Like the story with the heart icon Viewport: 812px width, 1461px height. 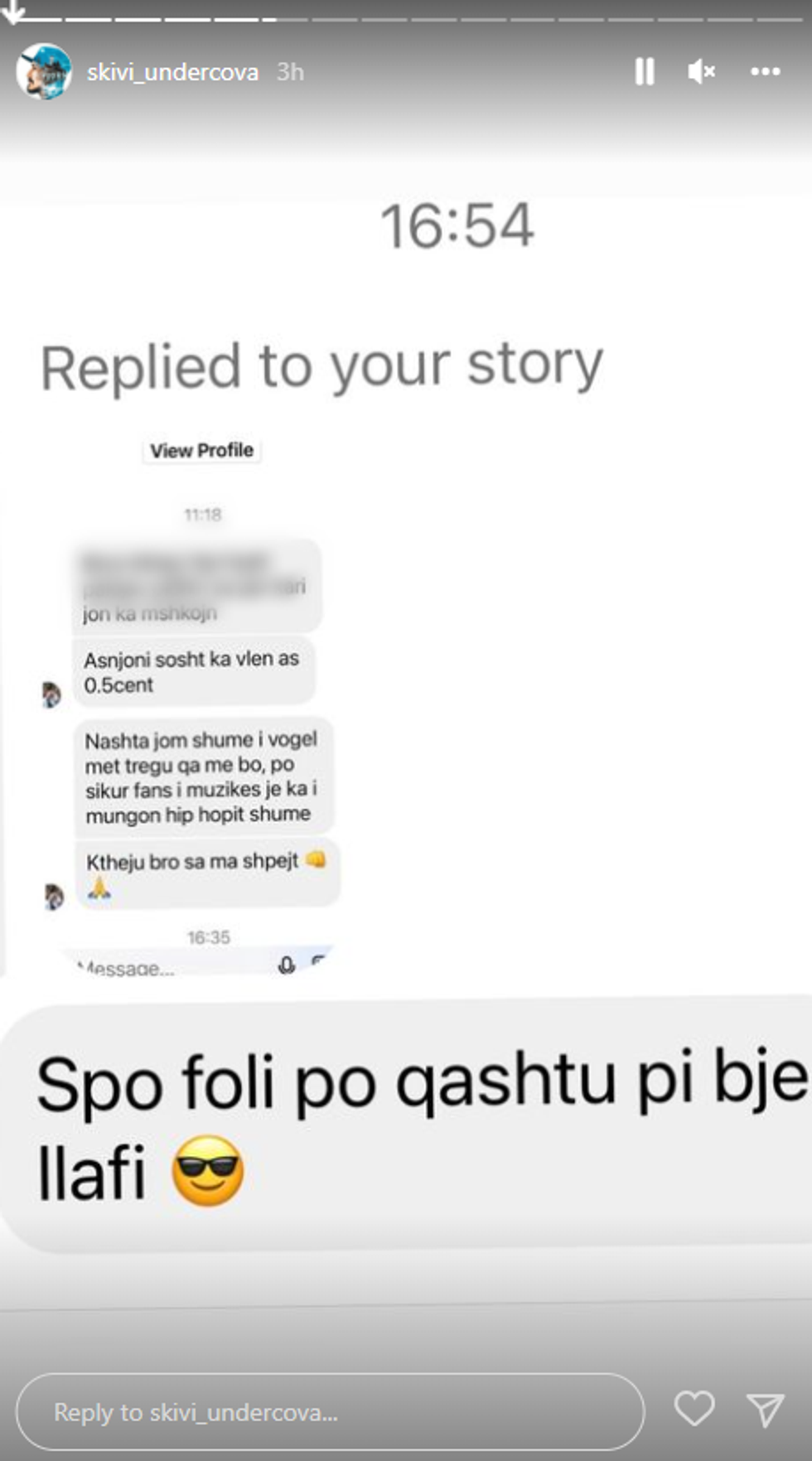coord(694,1408)
